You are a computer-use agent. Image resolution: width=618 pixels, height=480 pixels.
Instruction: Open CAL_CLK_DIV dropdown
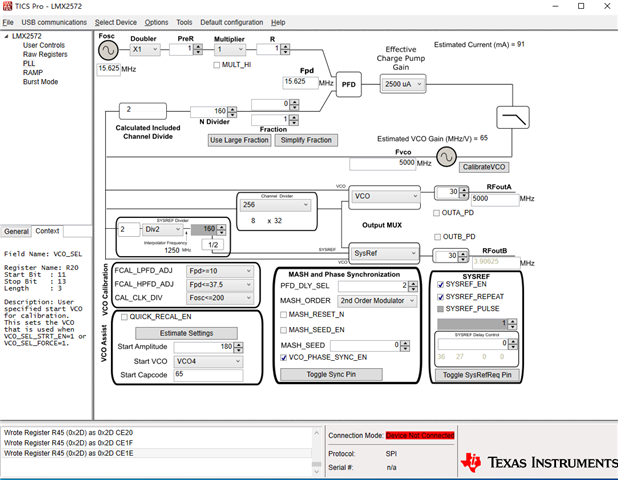(x=219, y=298)
